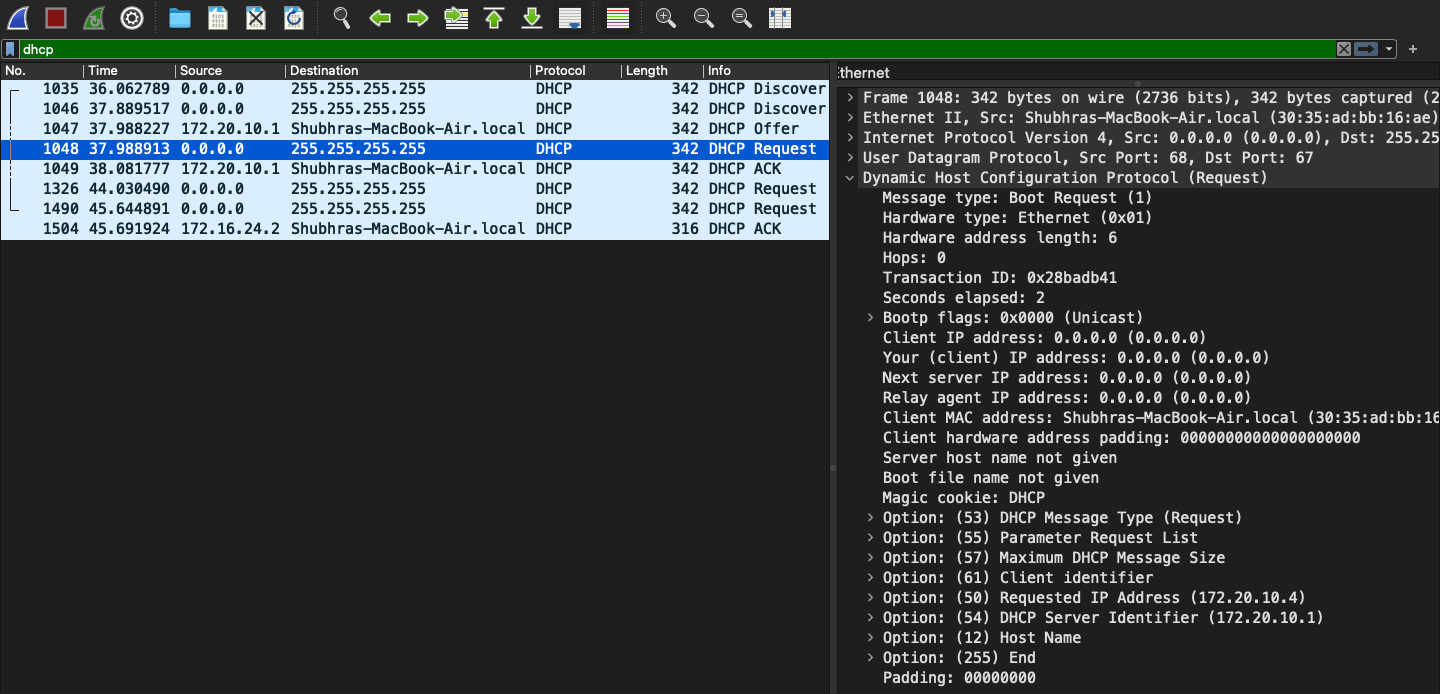Image resolution: width=1440 pixels, height=694 pixels.
Task: Expand the Bootp flags field
Action: (x=869, y=317)
